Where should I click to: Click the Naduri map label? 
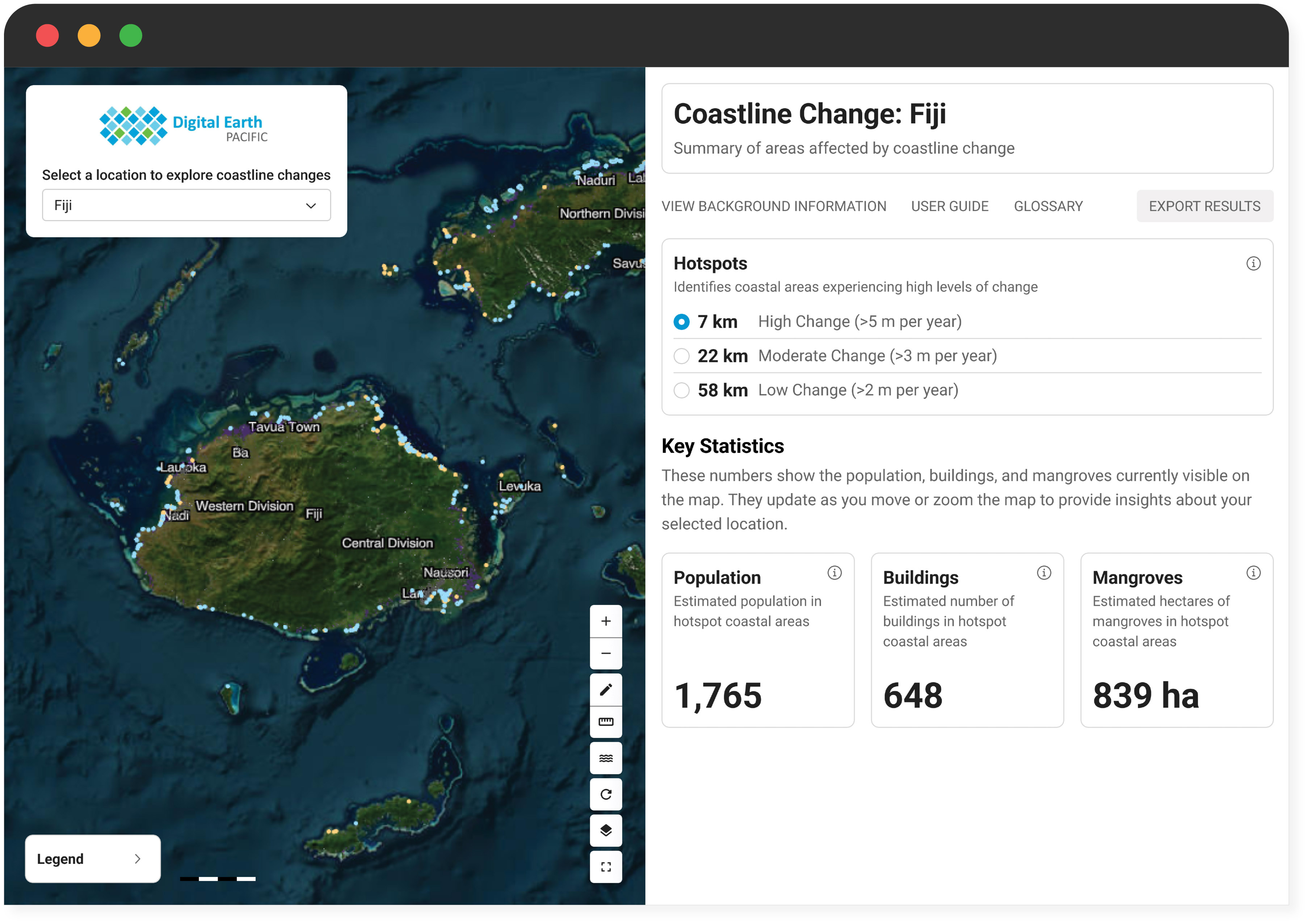pos(596,181)
